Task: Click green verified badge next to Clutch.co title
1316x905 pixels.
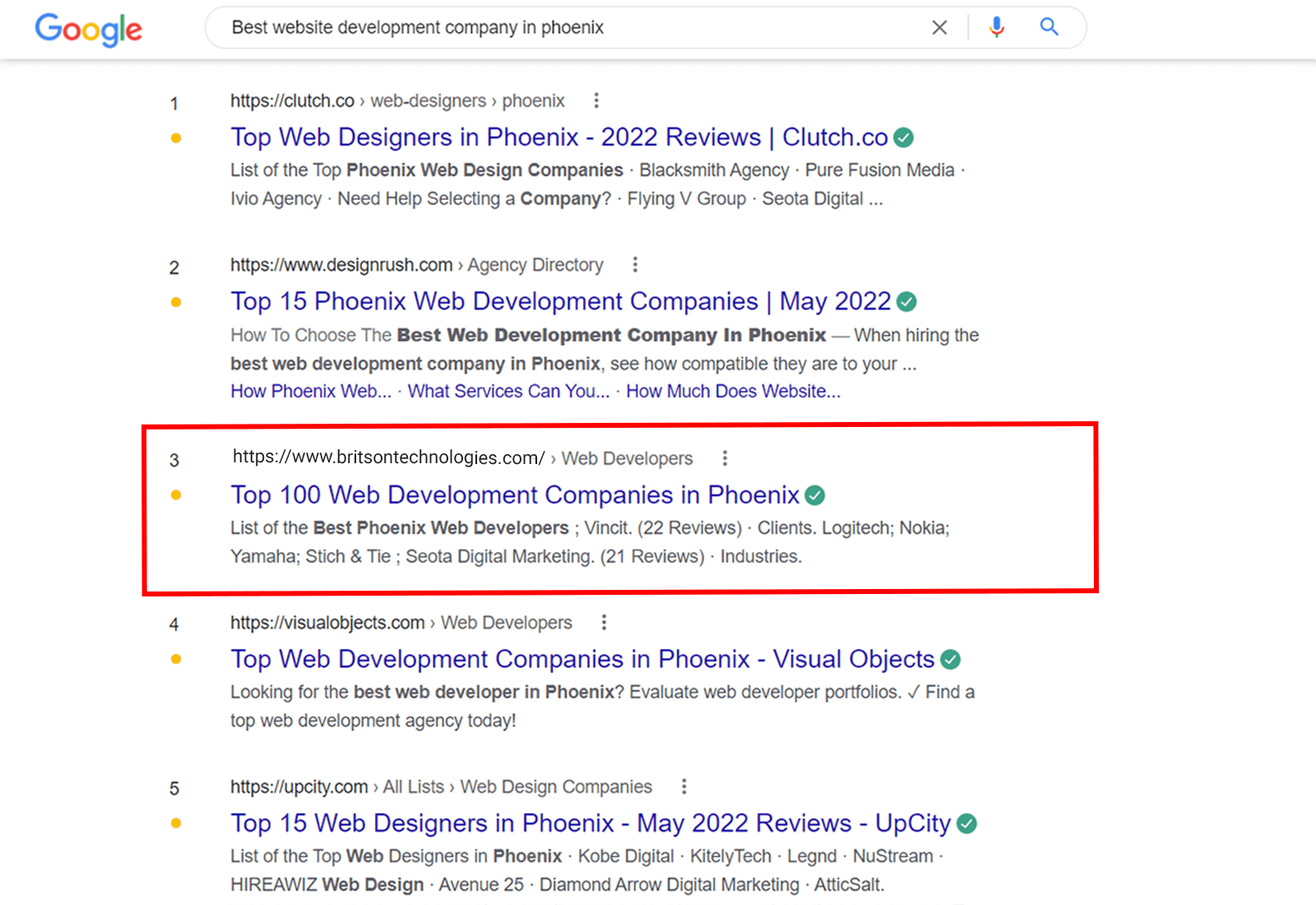Action: click(x=903, y=137)
